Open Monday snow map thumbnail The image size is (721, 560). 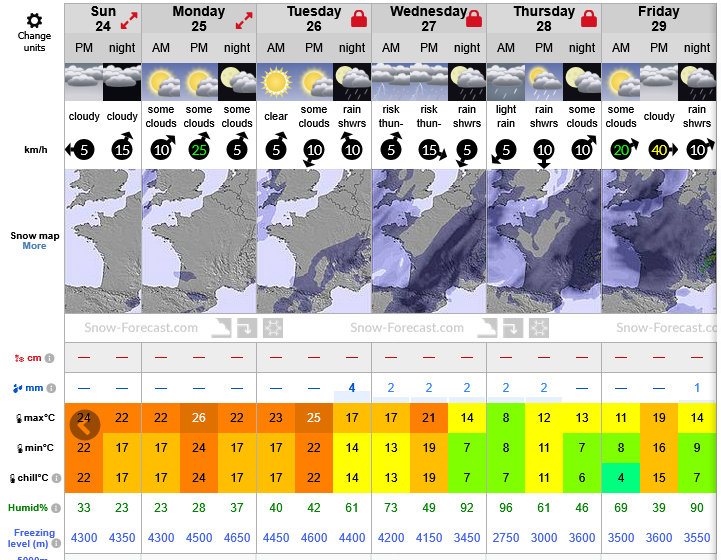[199, 241]
